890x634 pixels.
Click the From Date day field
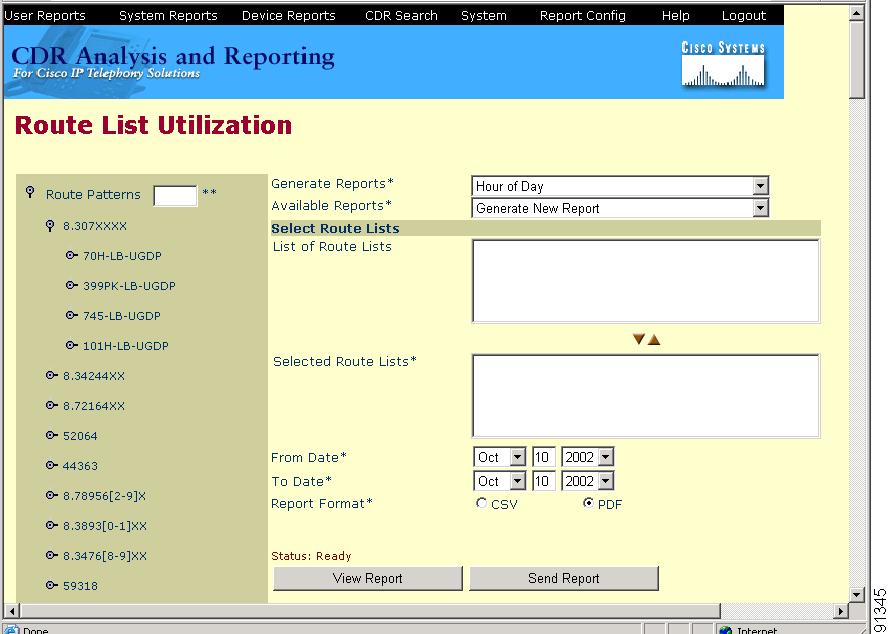pos(543,457)
